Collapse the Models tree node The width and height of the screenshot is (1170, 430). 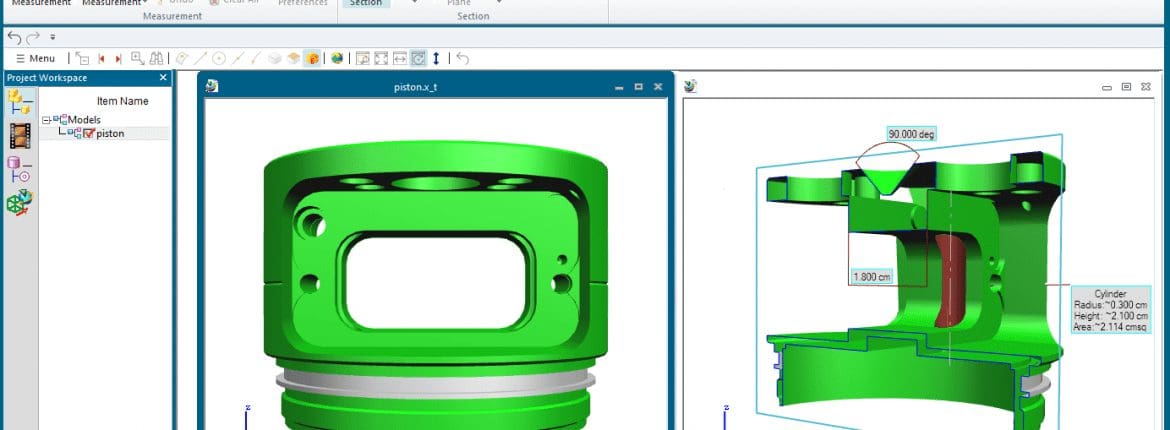[46, 120]
